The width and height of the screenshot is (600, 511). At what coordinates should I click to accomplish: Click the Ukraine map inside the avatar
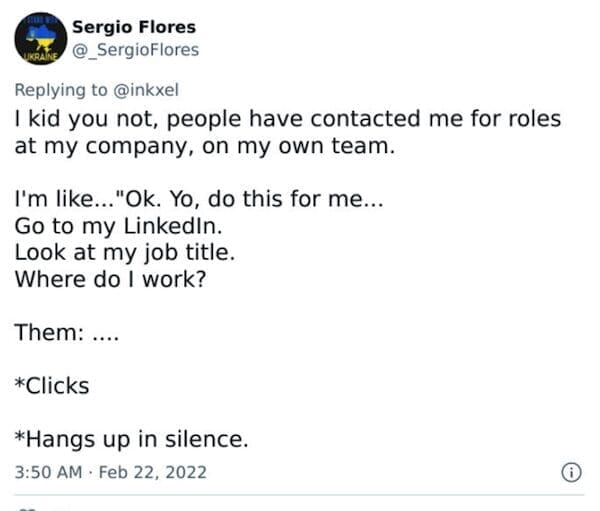41,38
